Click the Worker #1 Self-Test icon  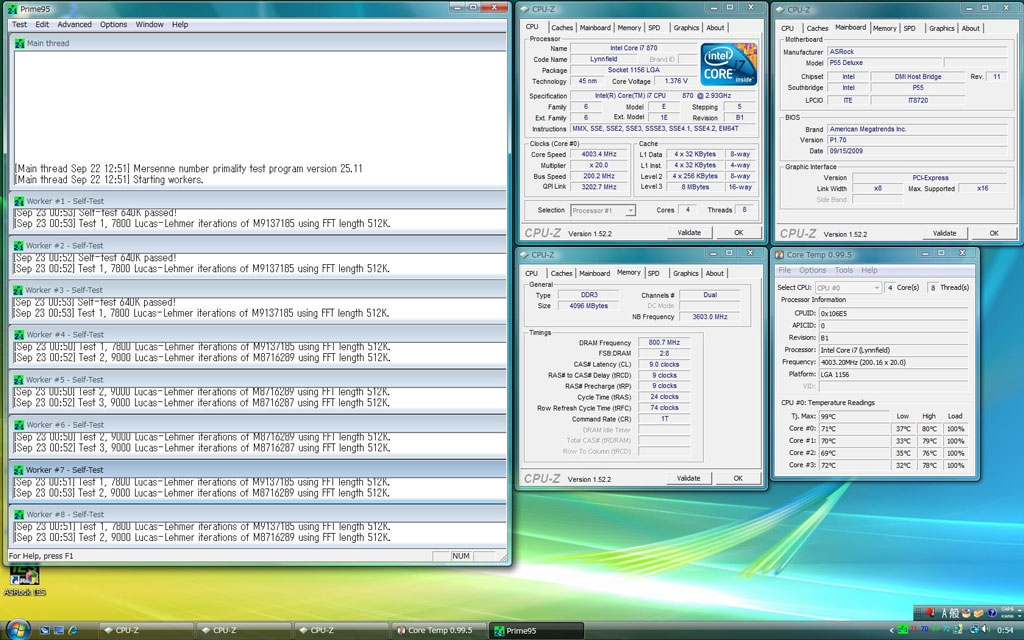[x=19, y=201]
